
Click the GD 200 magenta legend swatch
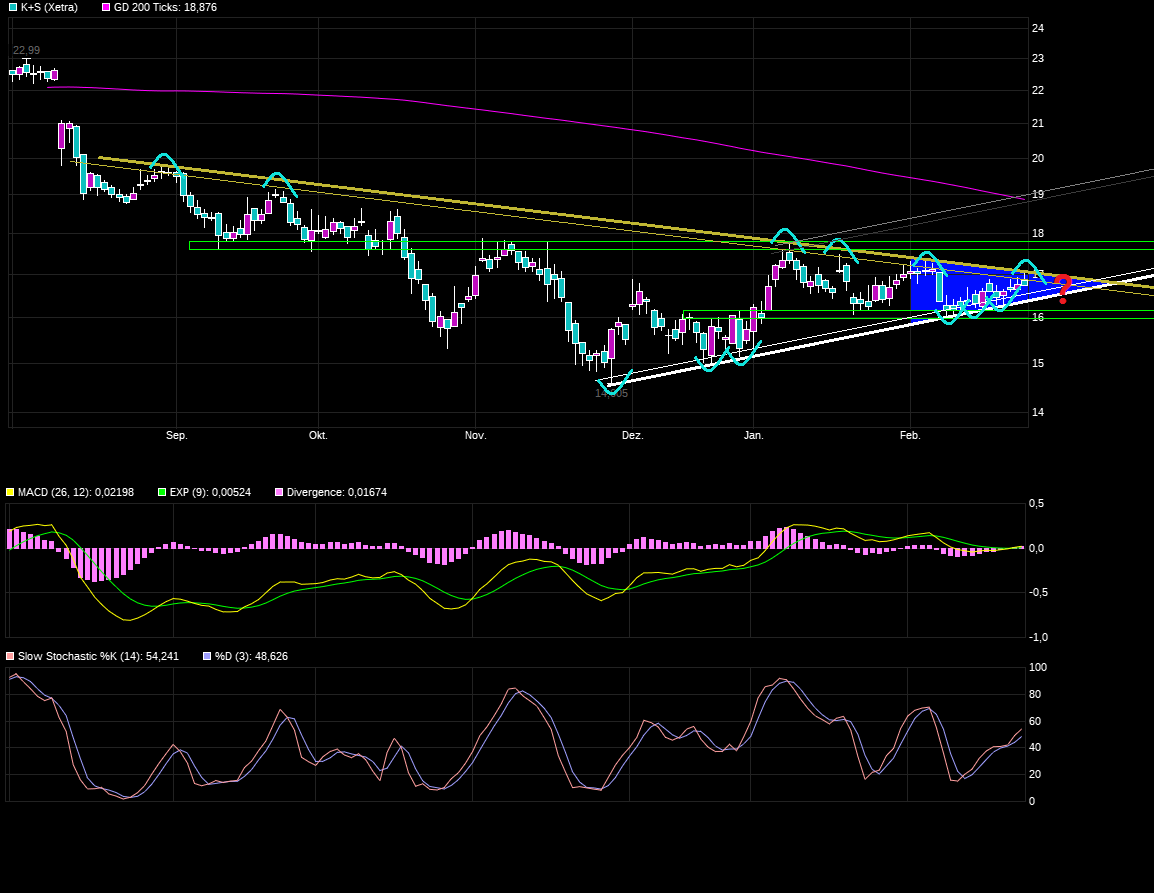pos(106,7)
